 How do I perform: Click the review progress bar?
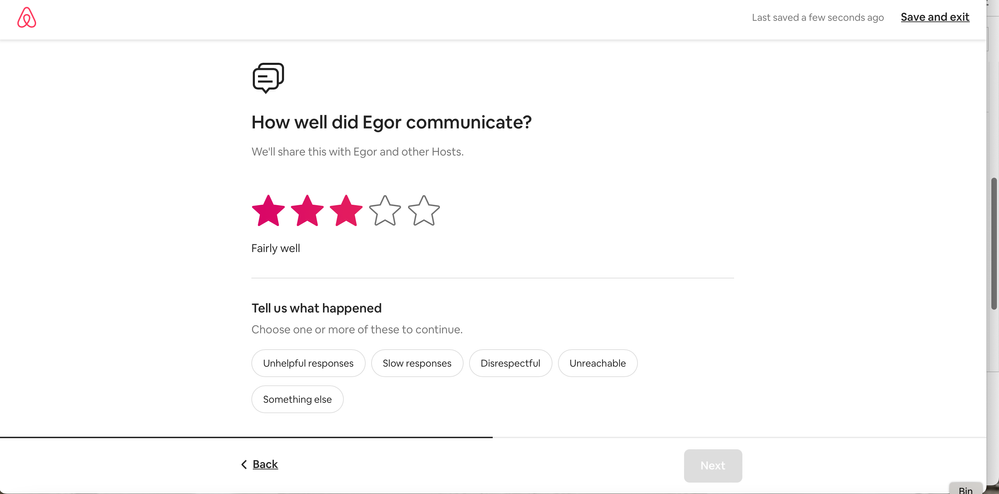pos(246,437)
